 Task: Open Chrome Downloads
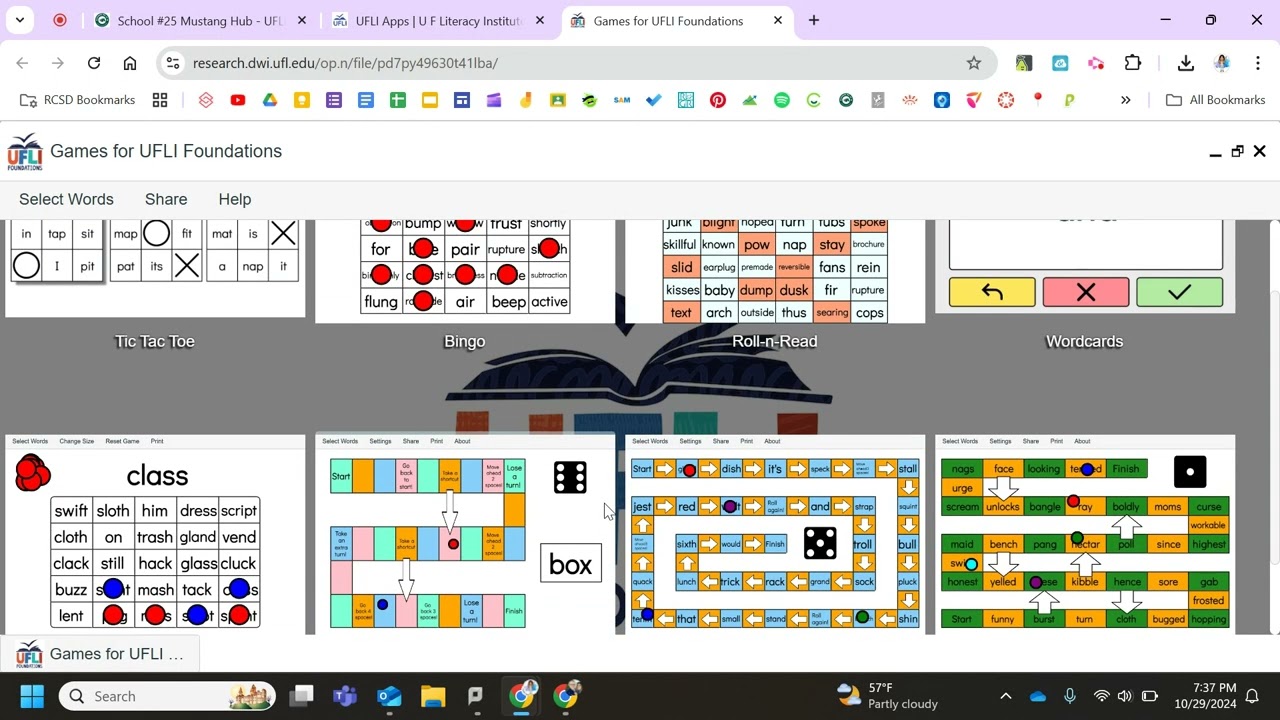1186,63
